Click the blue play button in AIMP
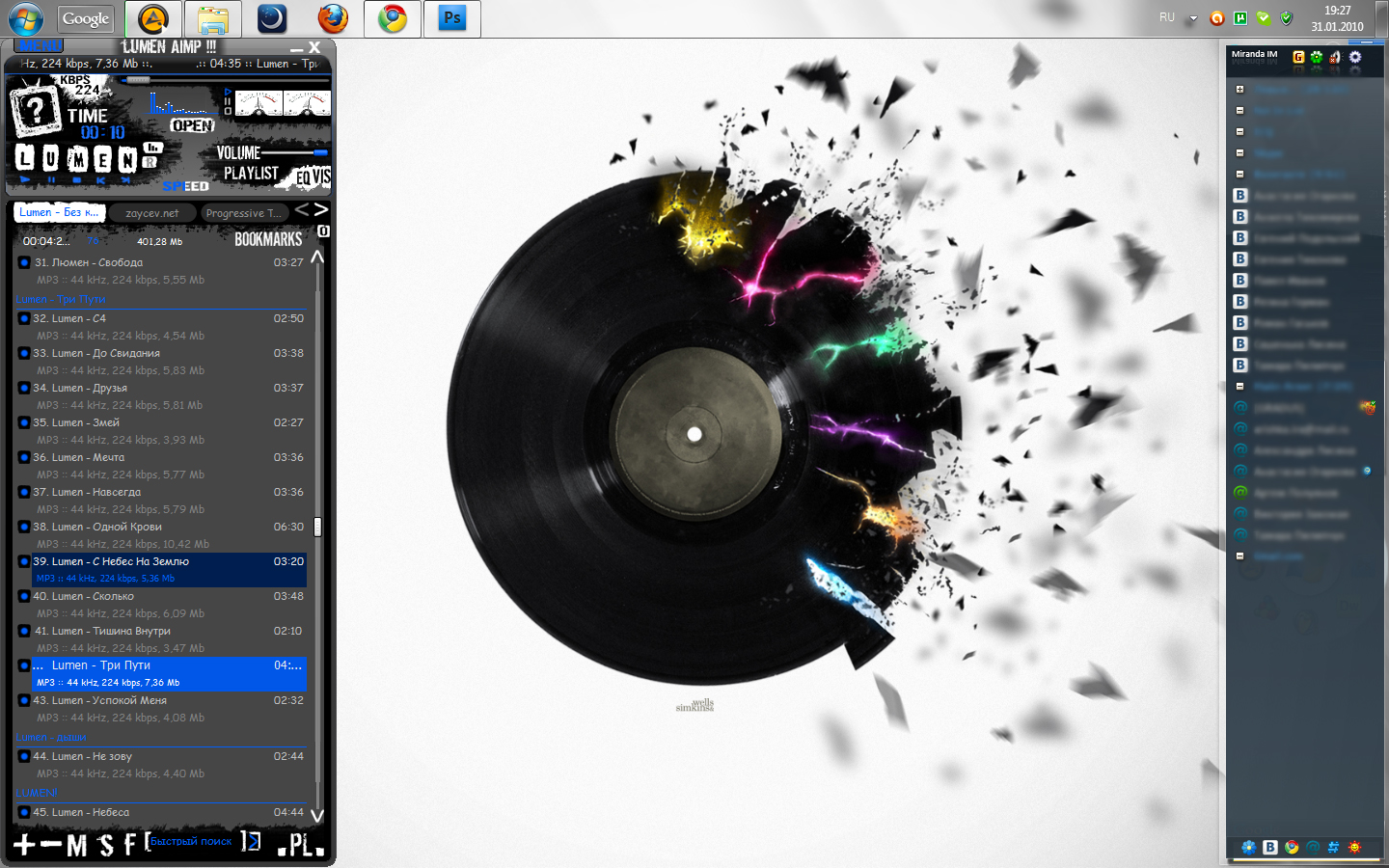Screen dimensions: 1389x868 tap(26, 180)
